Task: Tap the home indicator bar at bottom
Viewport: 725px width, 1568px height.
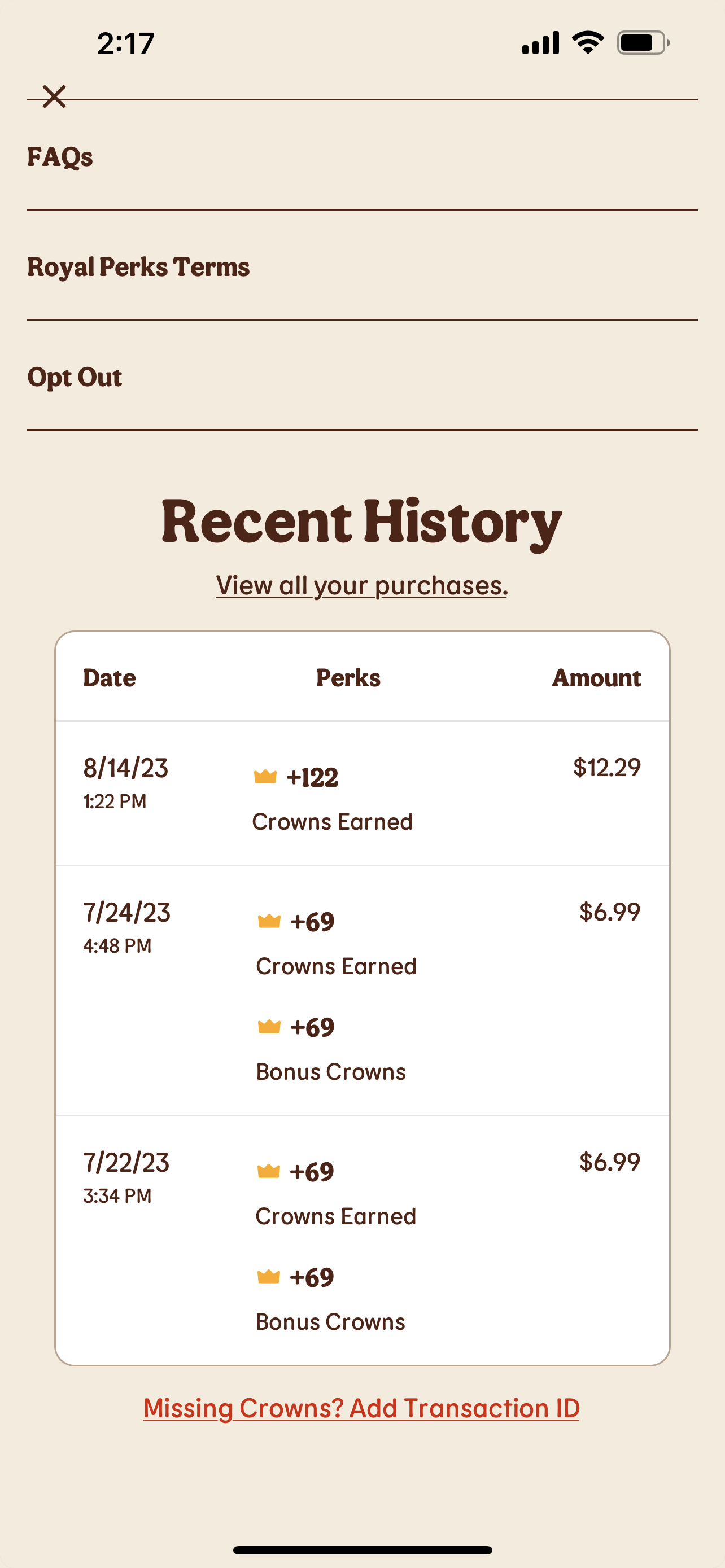Action: (362, 1550)
